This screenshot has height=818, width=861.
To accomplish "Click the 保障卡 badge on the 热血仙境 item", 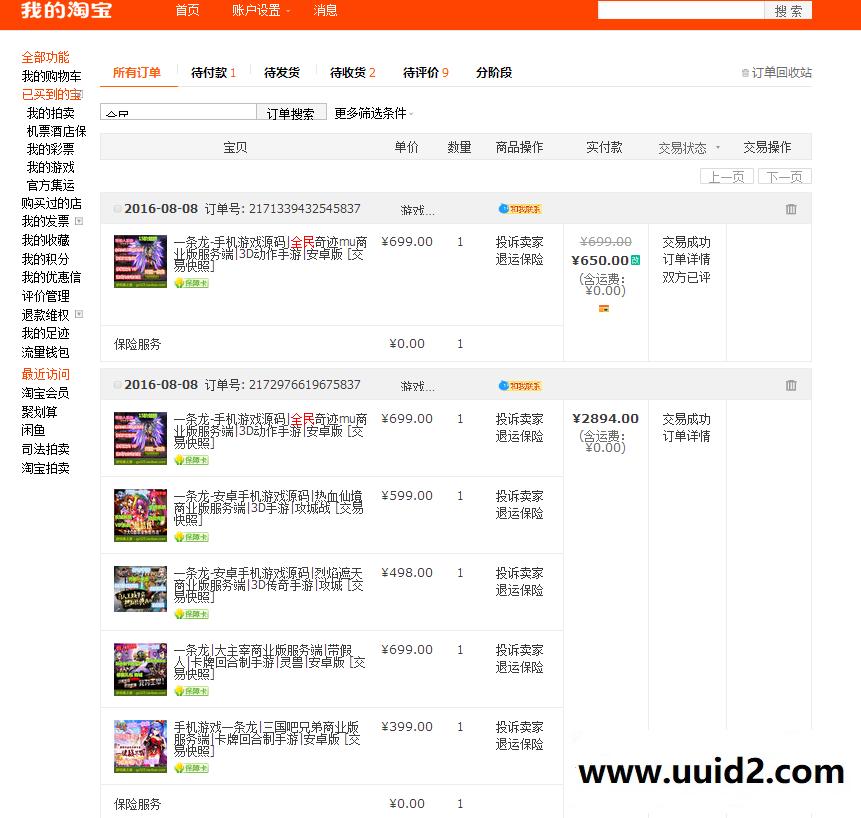I will coord(190,537).
